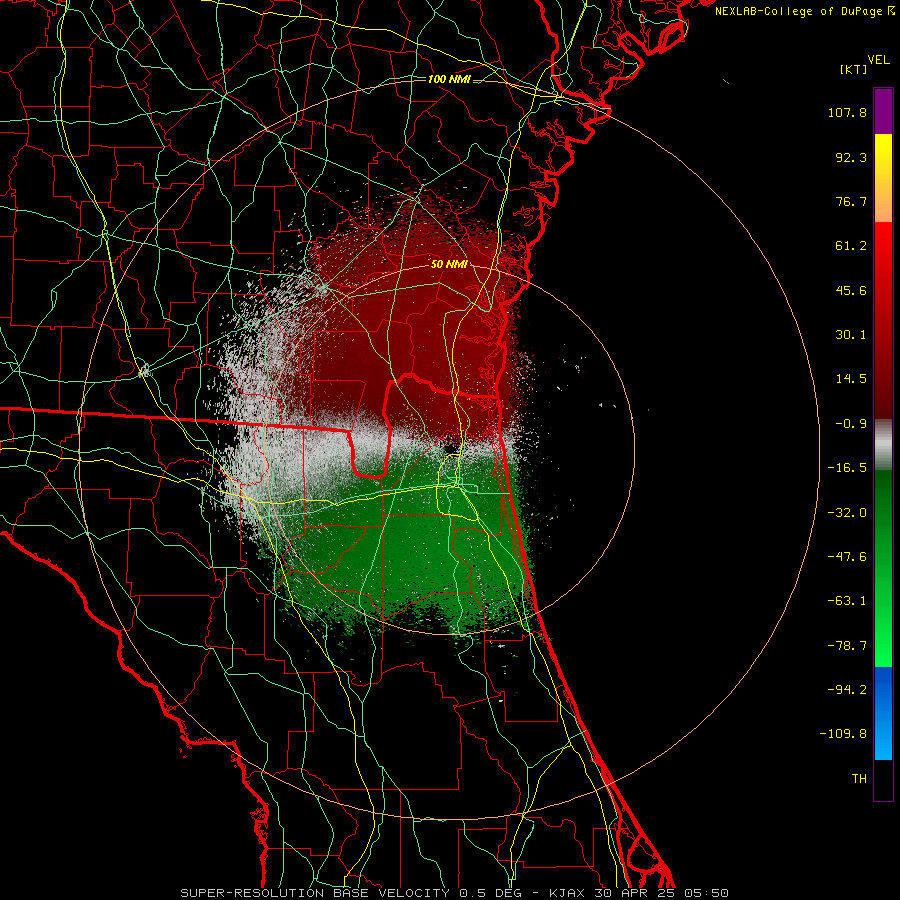The image size is (900, 900).
Task: Select the 92.3 velocity scale value
Action: coord(851,157)
